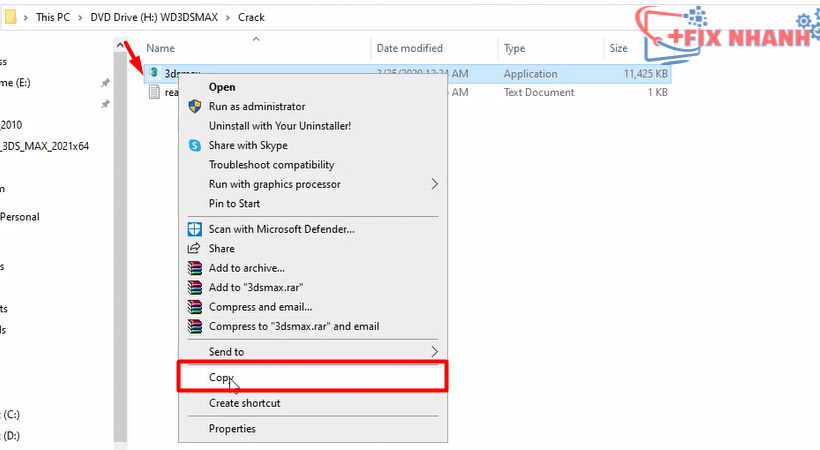The image size is (820, 450).
Task: Click the Microsoft Defender shield icon
Action: pos(195,229)
